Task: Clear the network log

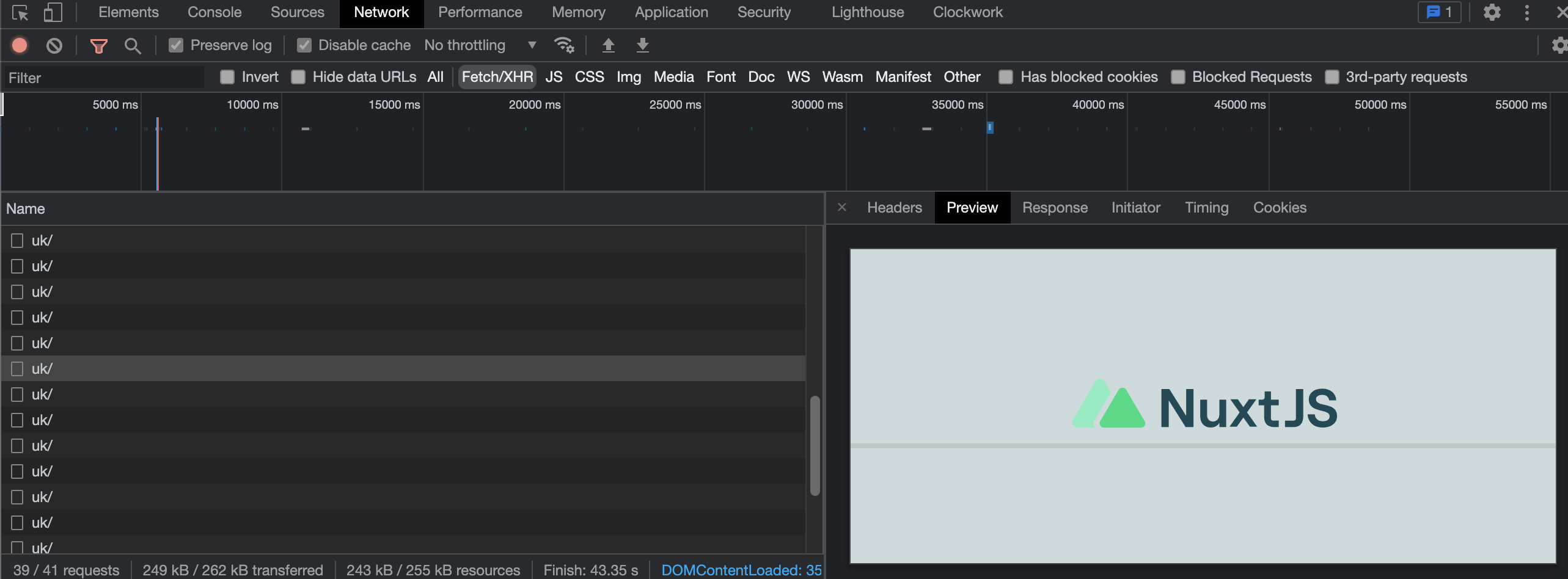Action: click(x=54, y=45)
